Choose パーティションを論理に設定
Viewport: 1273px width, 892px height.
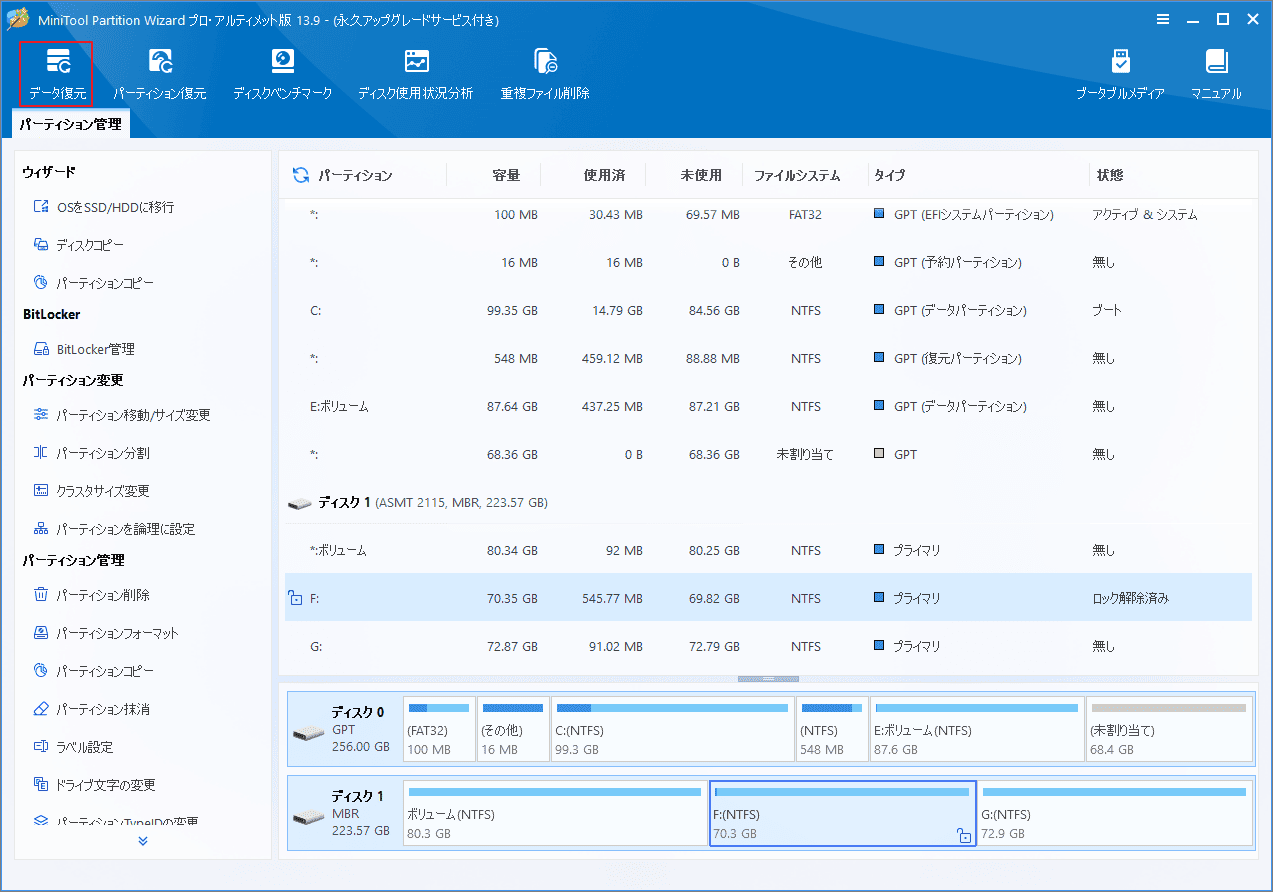[114, 529]
